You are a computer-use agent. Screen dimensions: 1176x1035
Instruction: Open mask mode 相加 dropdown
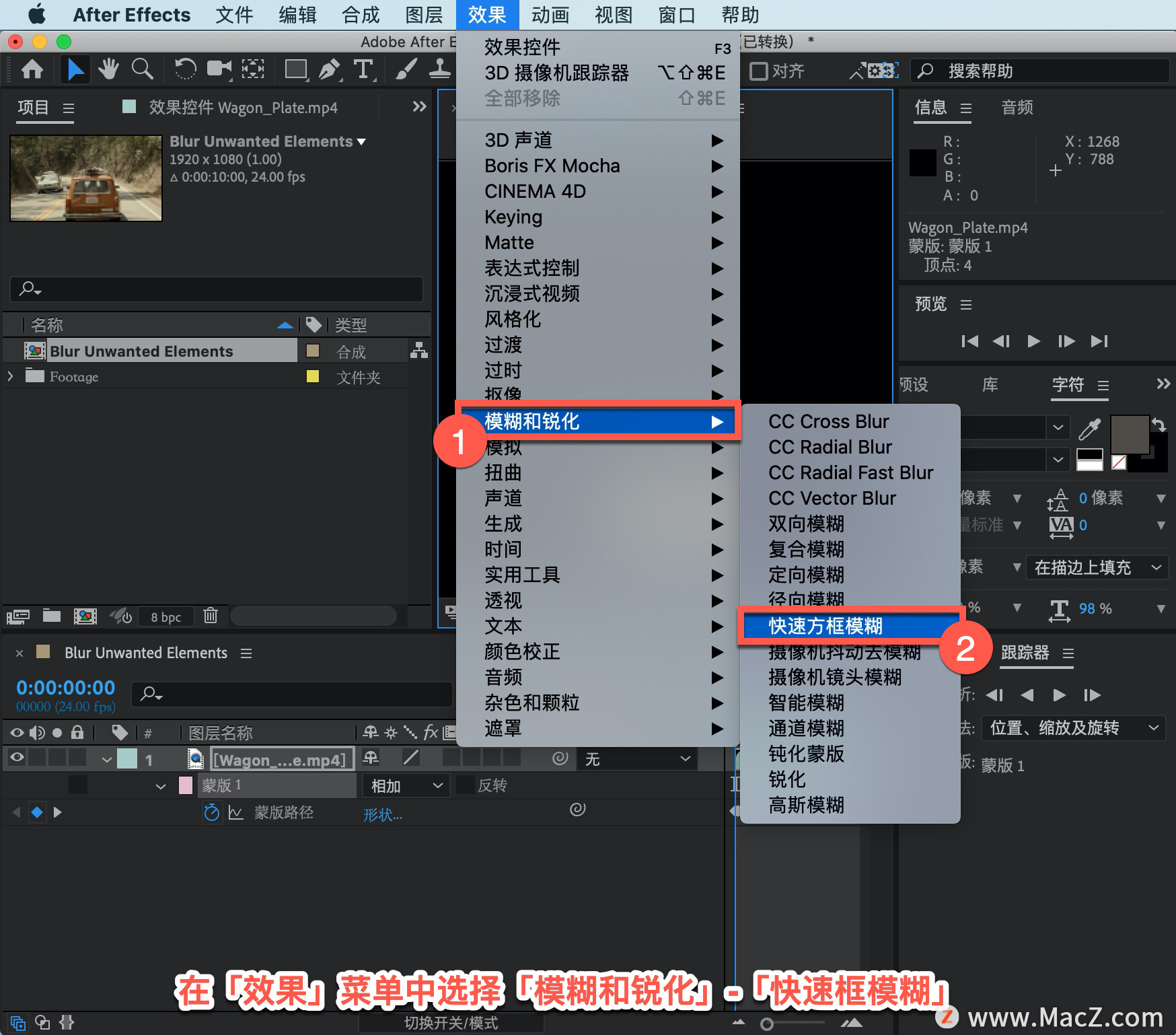(x=406, y=785)
